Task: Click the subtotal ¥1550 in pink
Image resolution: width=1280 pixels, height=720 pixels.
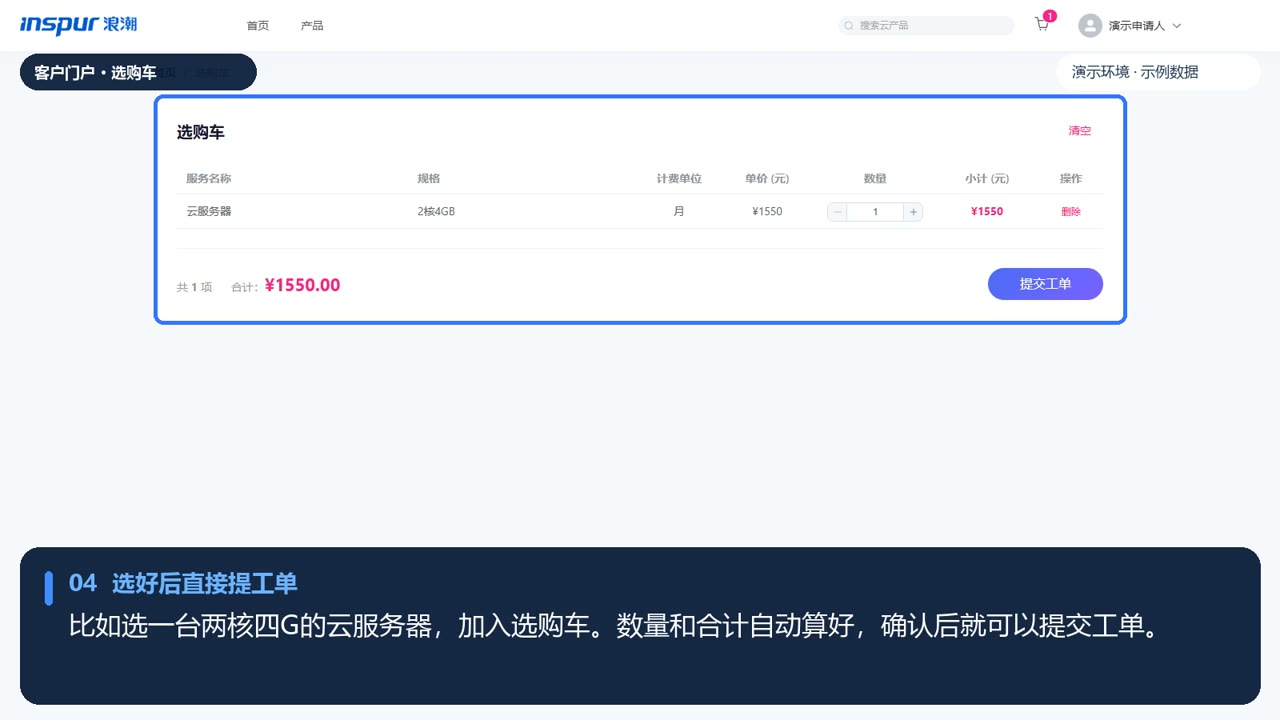Action: (x=987, y=212)
